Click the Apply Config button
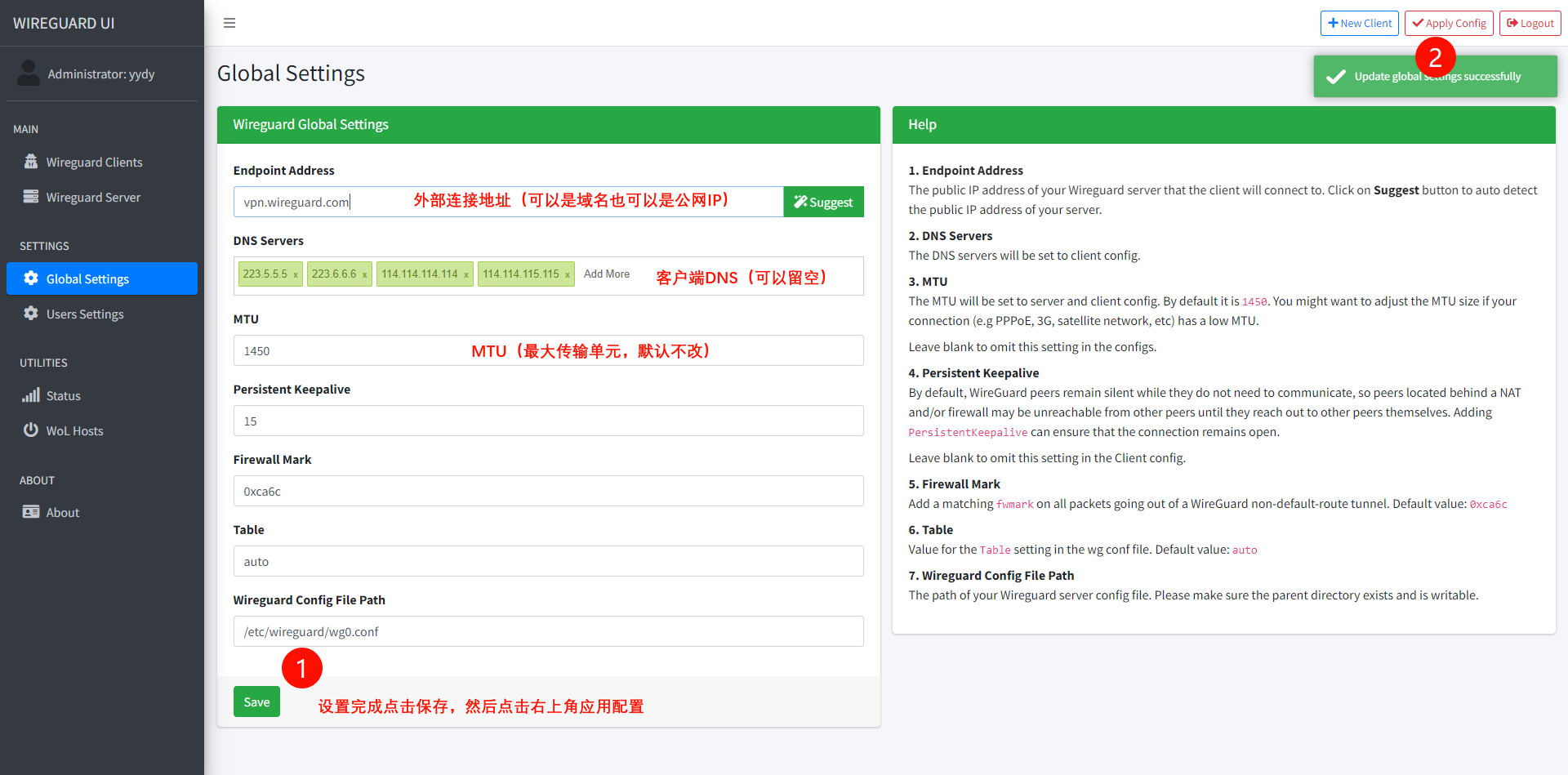 tap(1449, 23)
